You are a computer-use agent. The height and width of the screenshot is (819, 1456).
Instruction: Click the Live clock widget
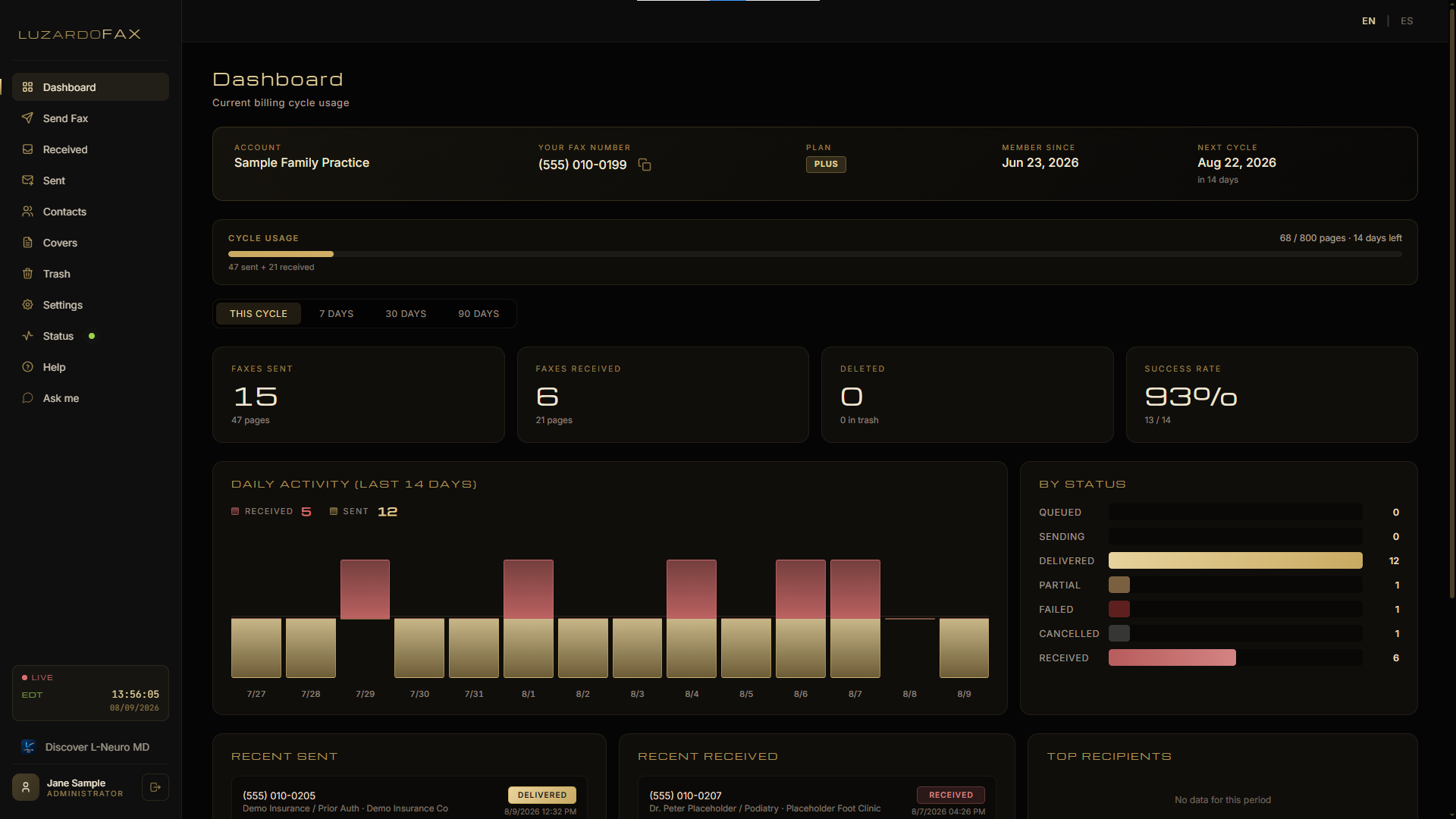[x=90, y=693]
